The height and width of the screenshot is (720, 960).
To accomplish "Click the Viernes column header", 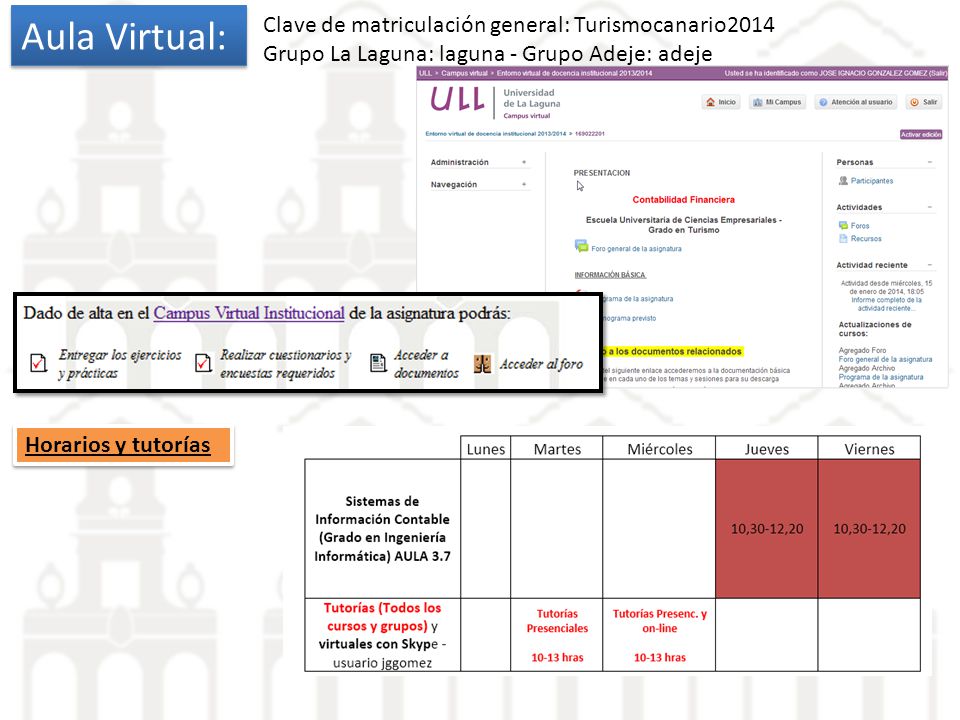I will point(869,448).
